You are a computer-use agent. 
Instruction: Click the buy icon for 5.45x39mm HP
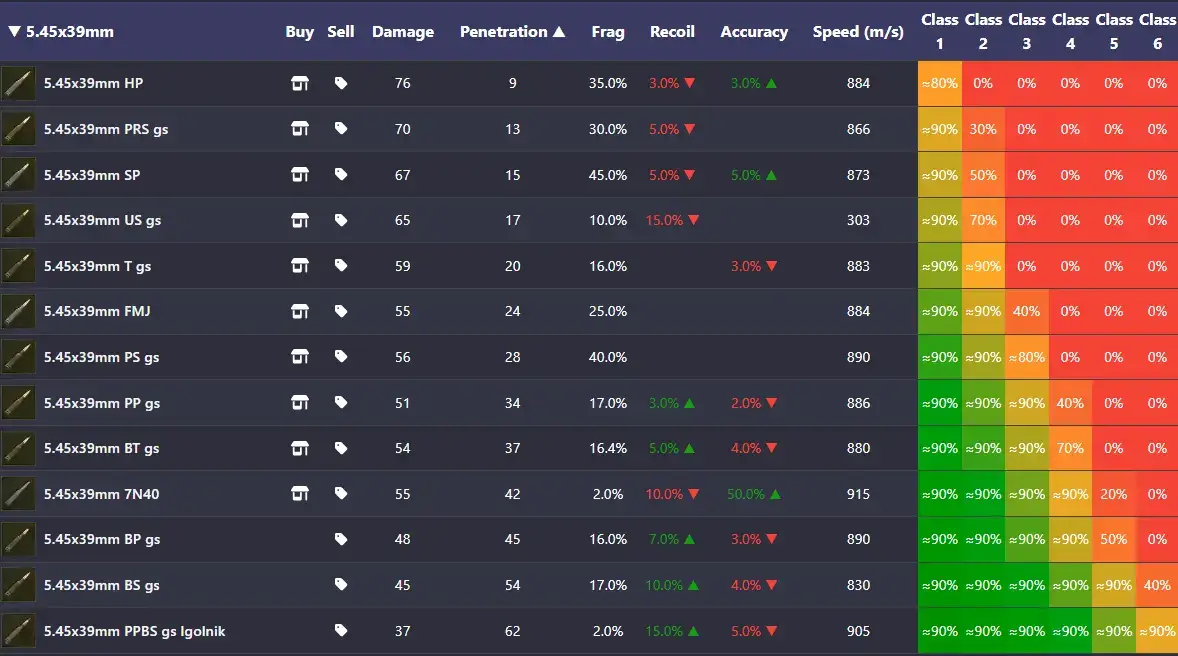[300, 83]
